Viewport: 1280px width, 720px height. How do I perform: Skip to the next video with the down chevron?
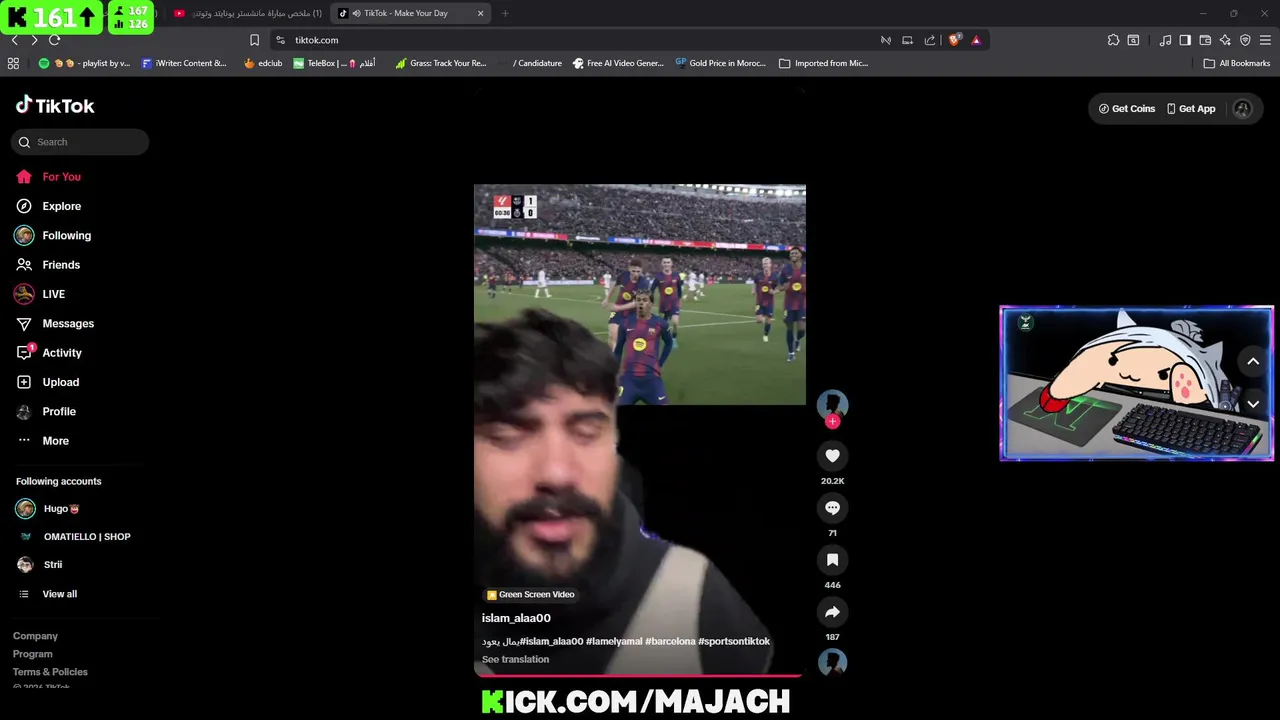1253,404
